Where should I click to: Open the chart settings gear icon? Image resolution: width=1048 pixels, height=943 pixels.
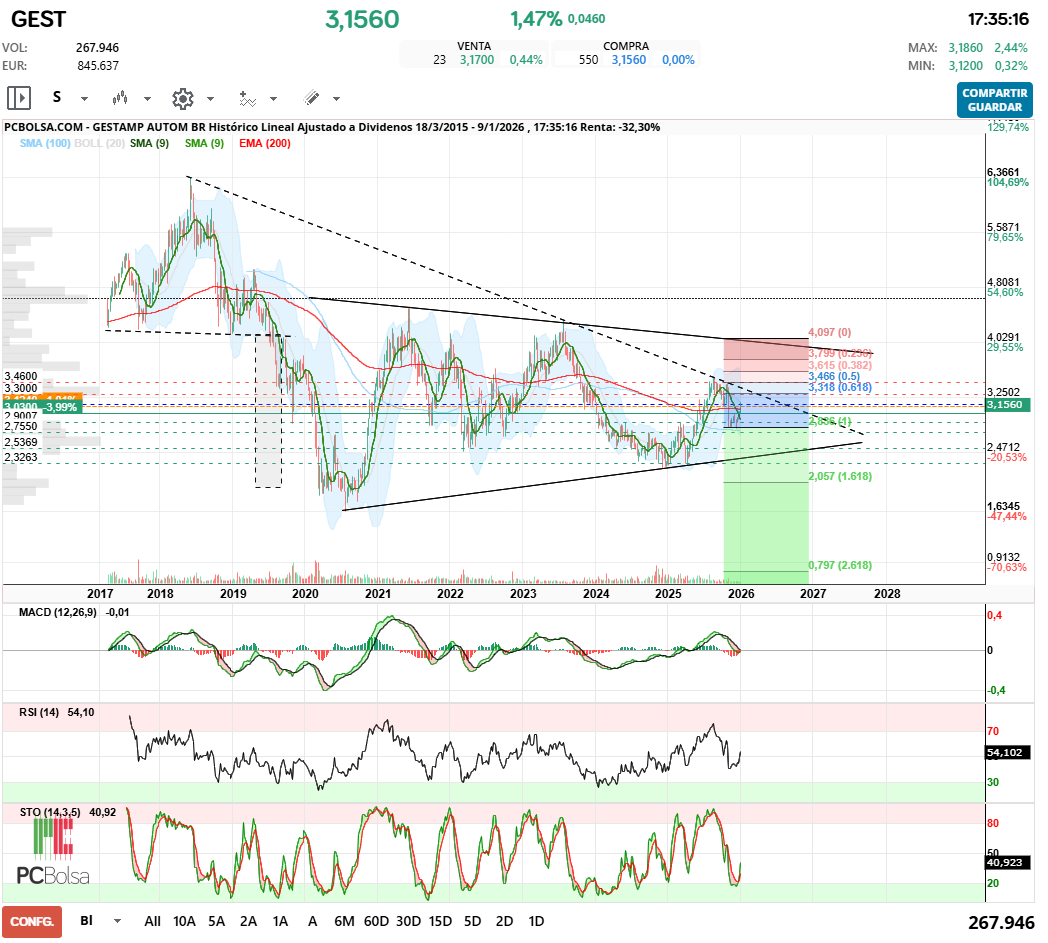(x=184, y=98)
